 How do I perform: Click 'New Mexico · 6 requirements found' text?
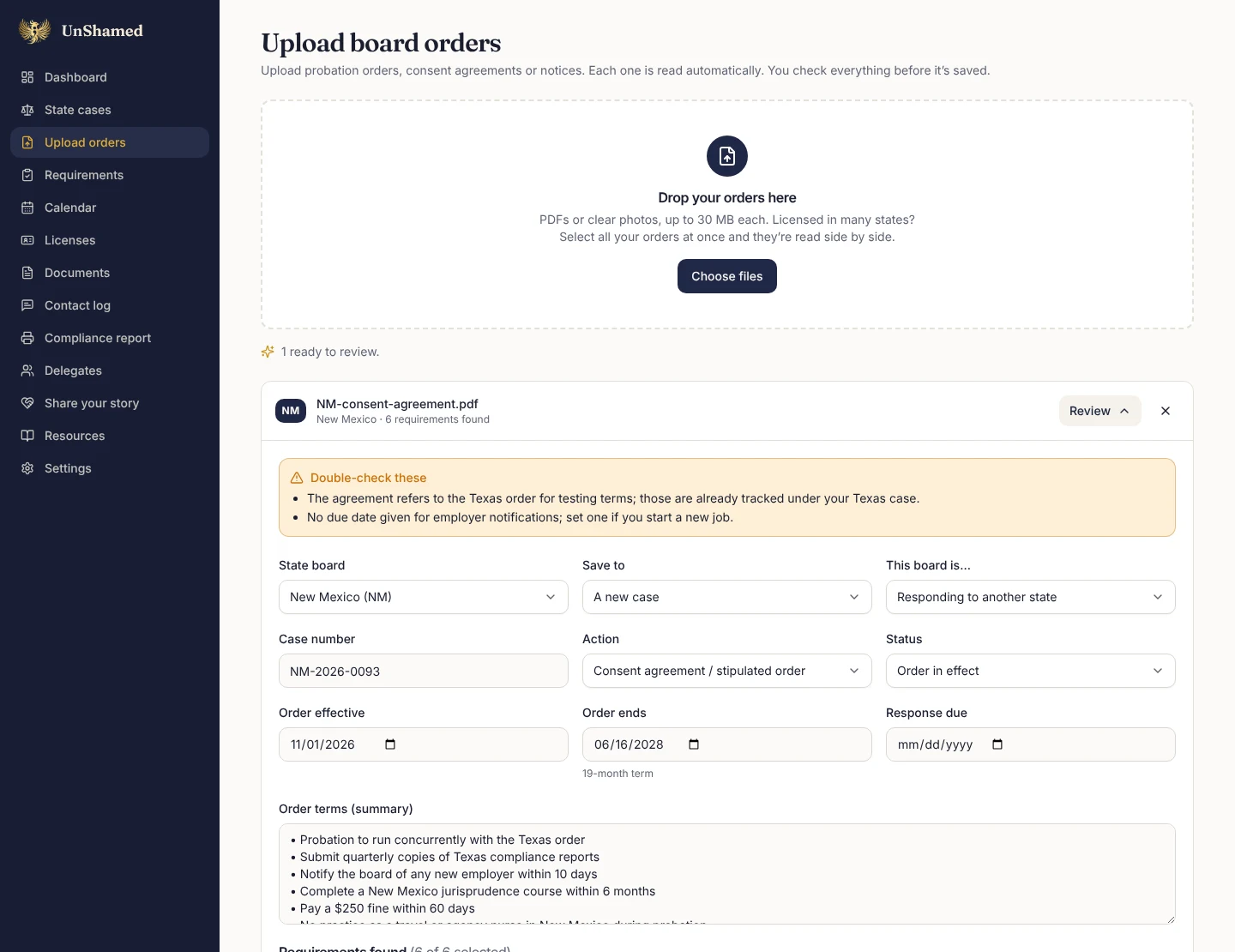click(403, 419)
